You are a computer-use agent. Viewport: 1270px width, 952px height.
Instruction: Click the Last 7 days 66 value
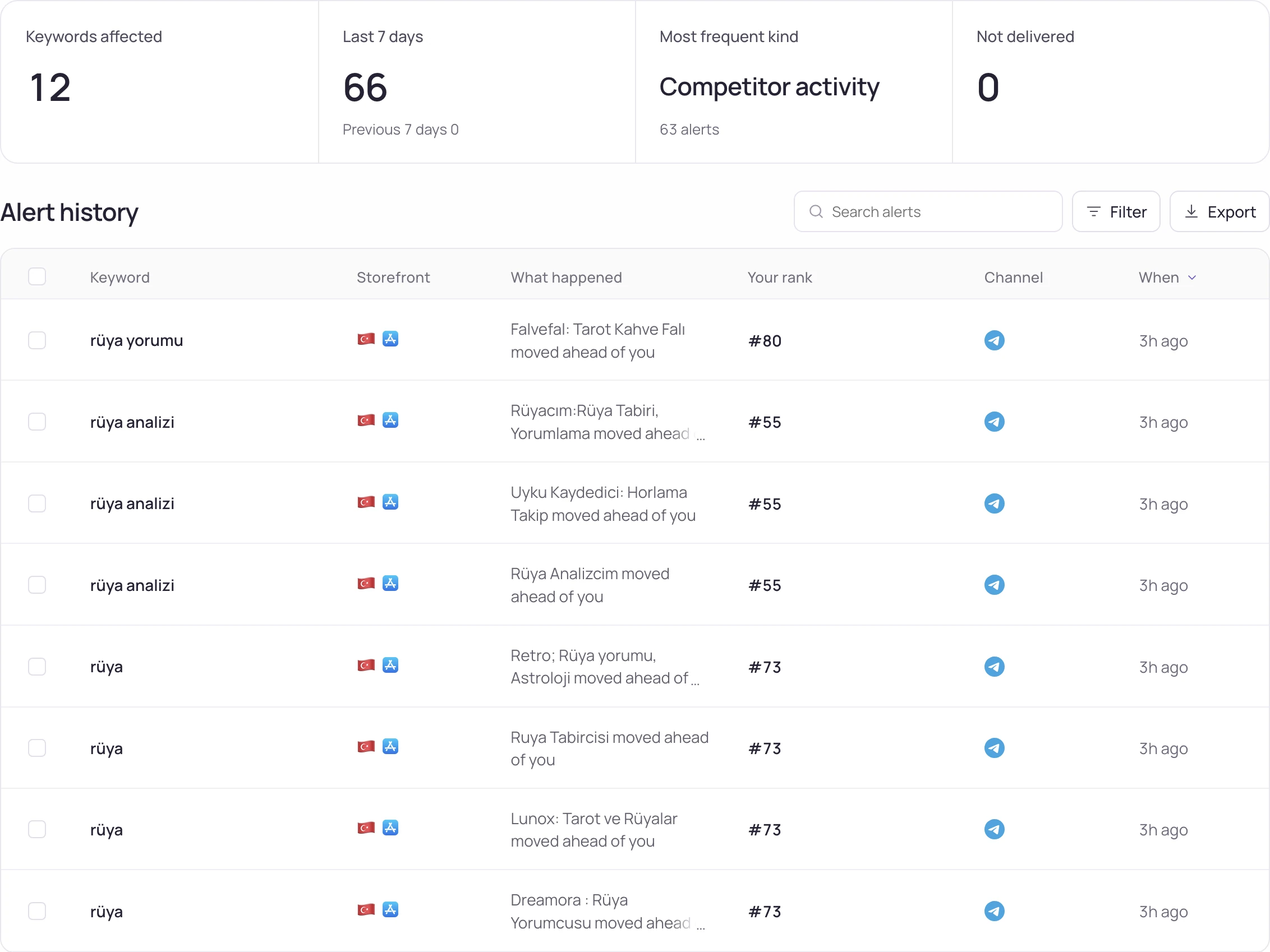tap(365, 87)
